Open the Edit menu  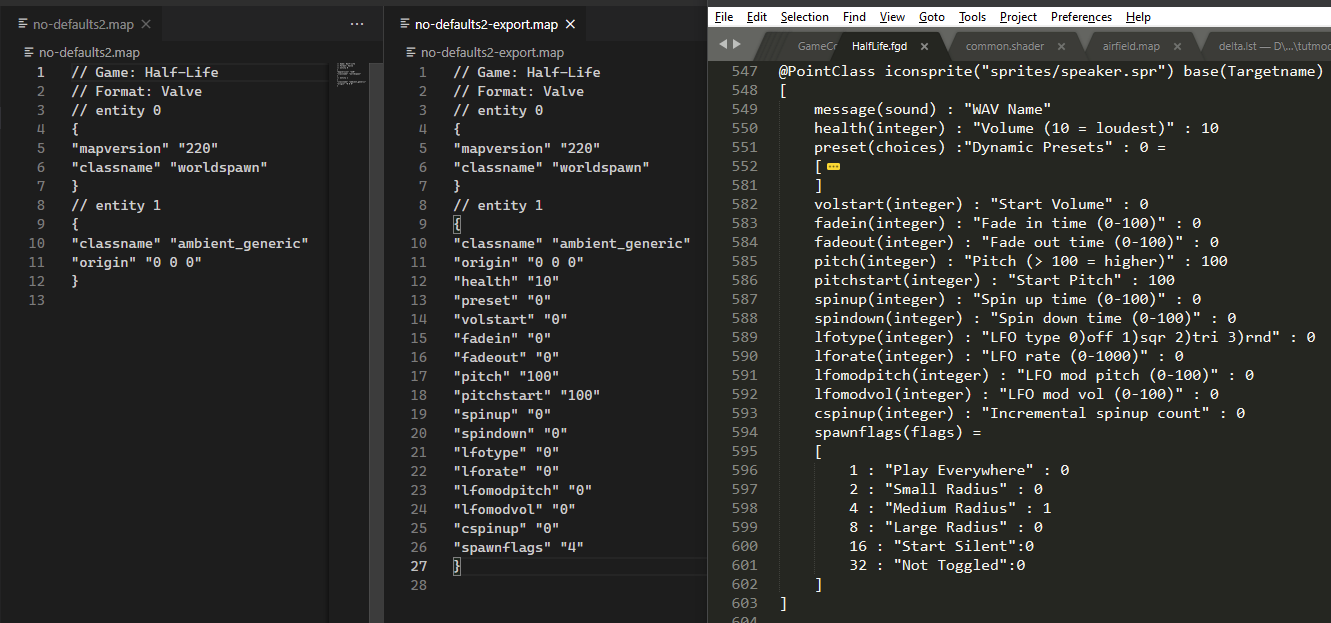[757, 17]
